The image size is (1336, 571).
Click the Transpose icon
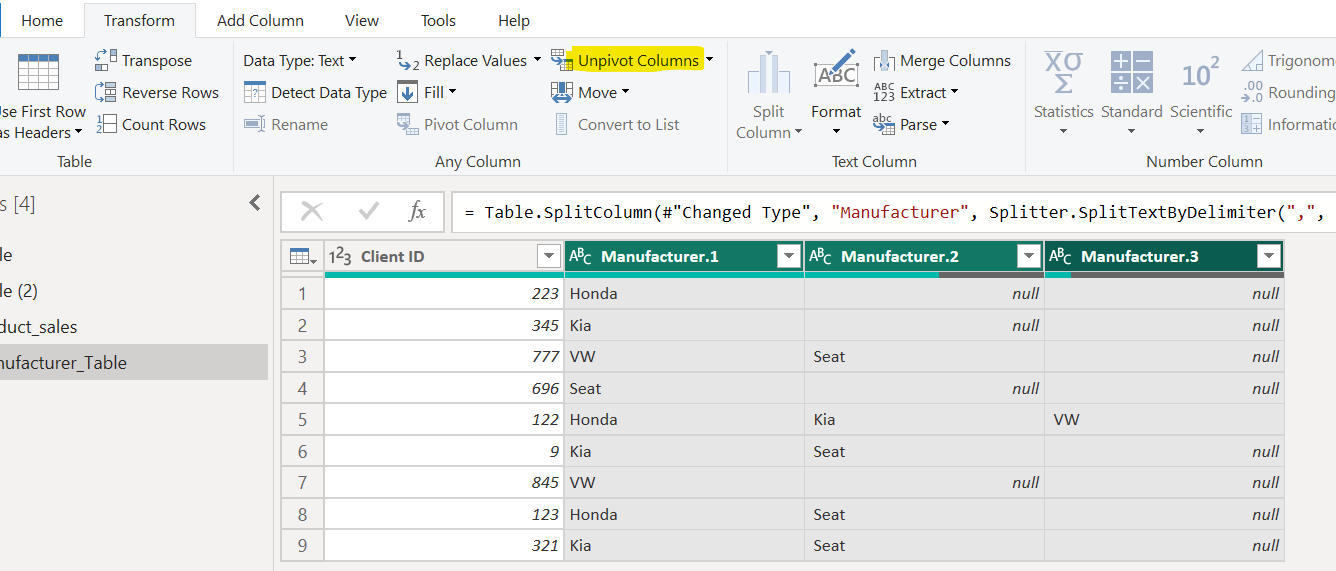click(x=106, y=60)
